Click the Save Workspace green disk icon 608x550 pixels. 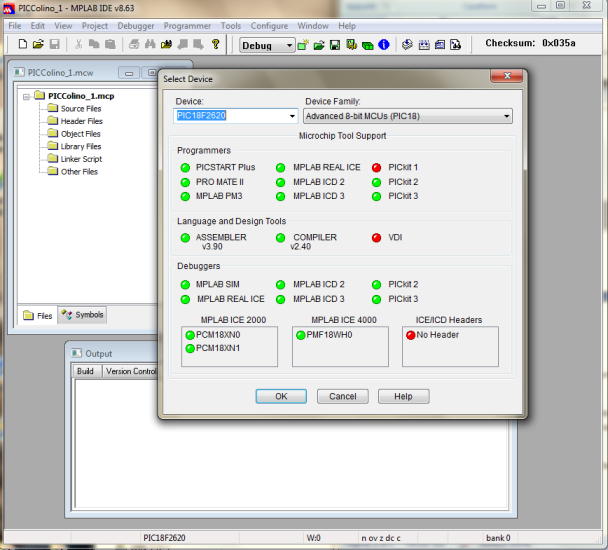335,45
